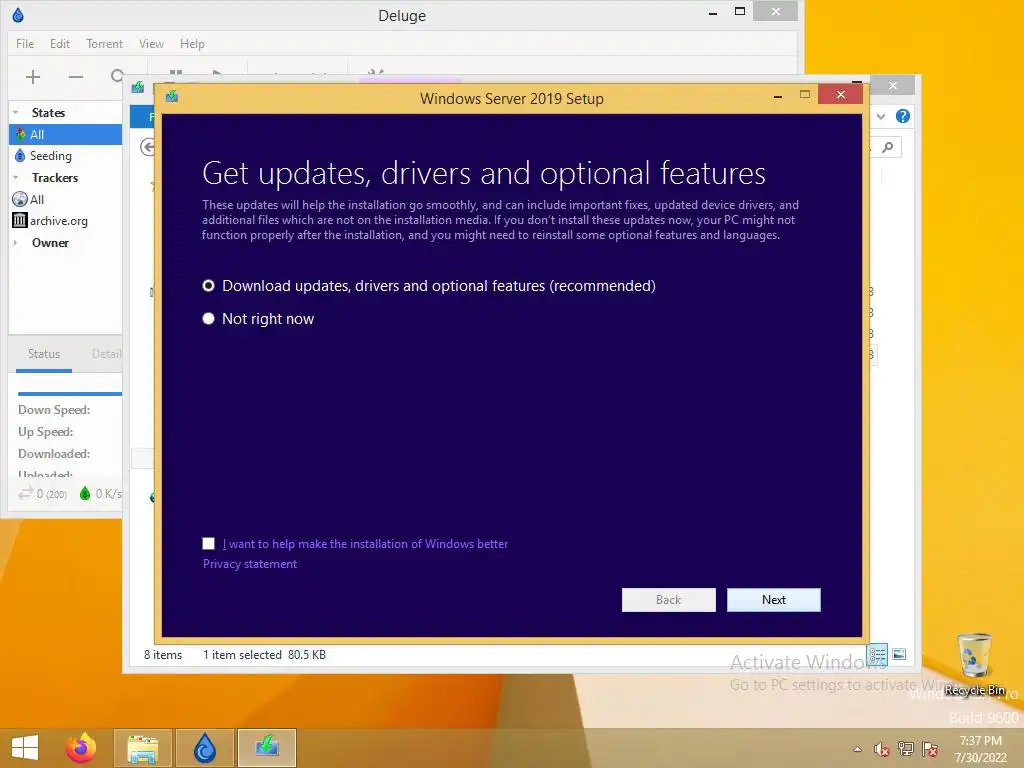
Task: Open the File menu in Deluge
Action: click(25, 44)
